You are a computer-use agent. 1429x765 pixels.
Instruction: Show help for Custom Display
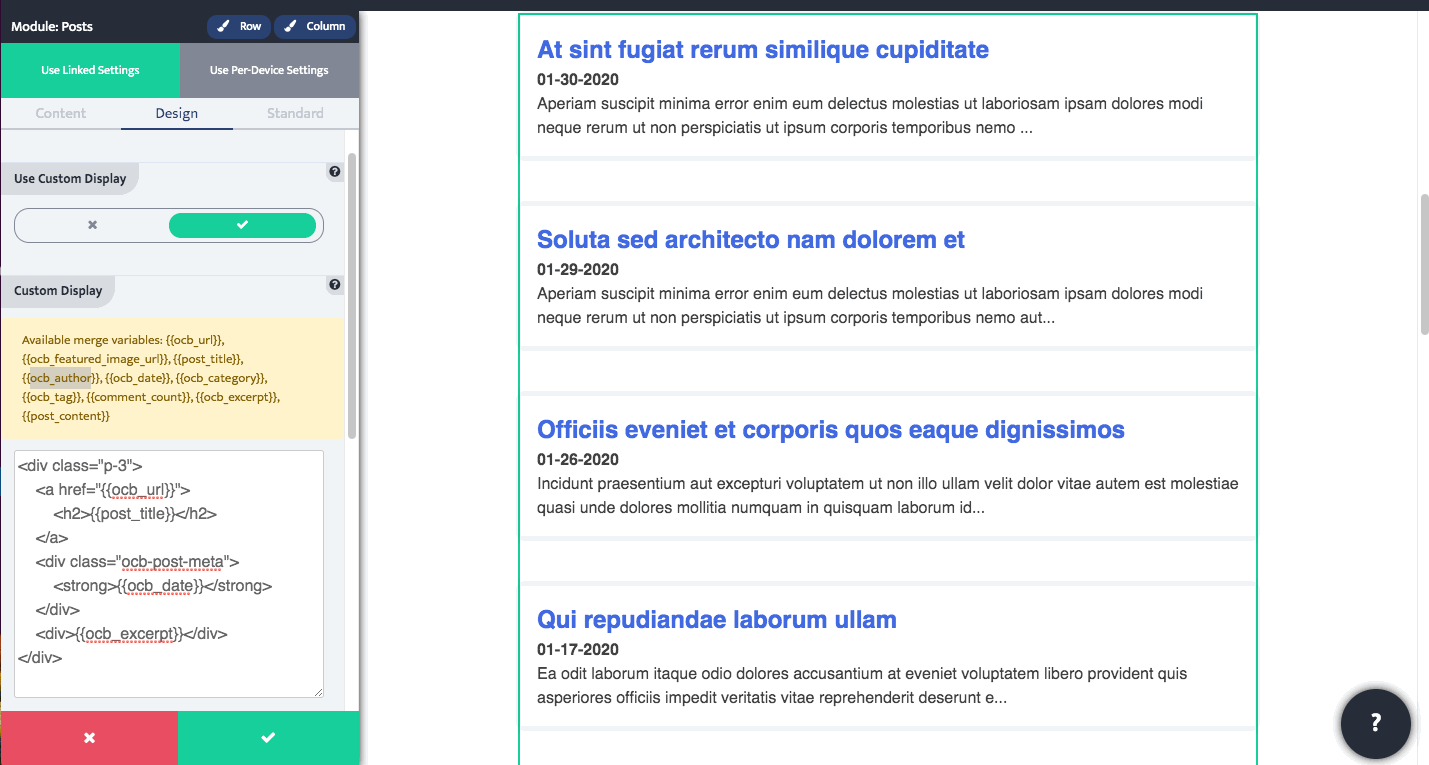point(334,285)
